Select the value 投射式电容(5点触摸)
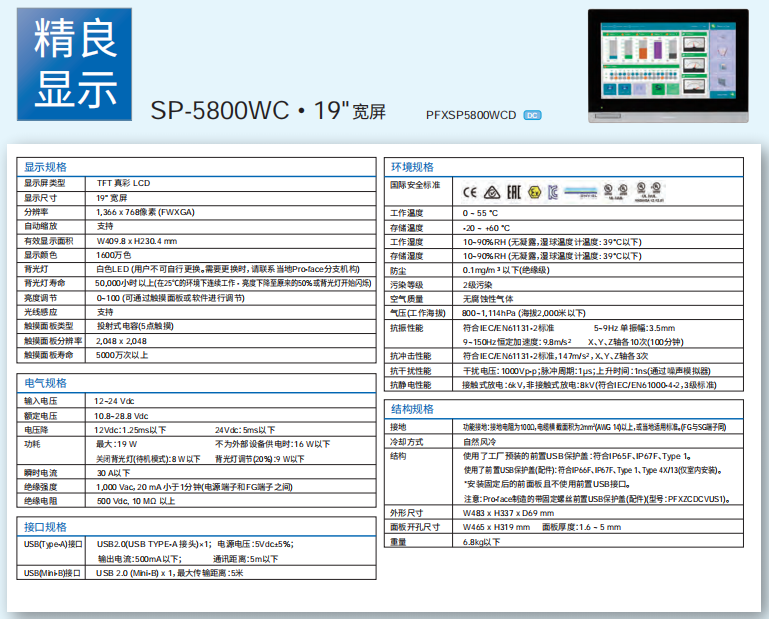Image resolution: width=769 pixels, height=619 pixels. (135, 326)
